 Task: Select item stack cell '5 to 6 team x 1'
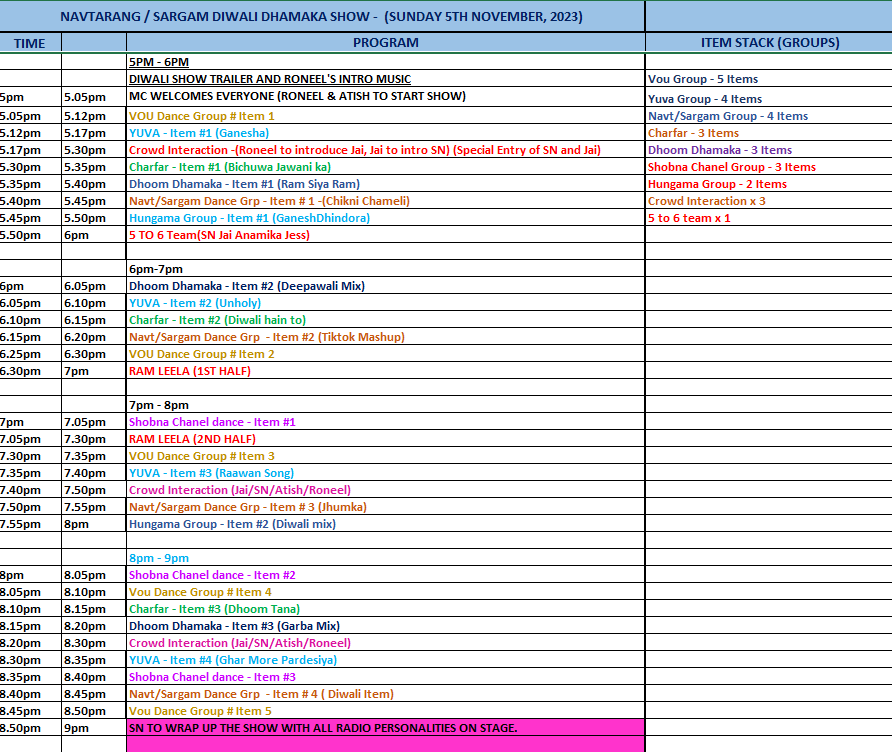point(769,218)
